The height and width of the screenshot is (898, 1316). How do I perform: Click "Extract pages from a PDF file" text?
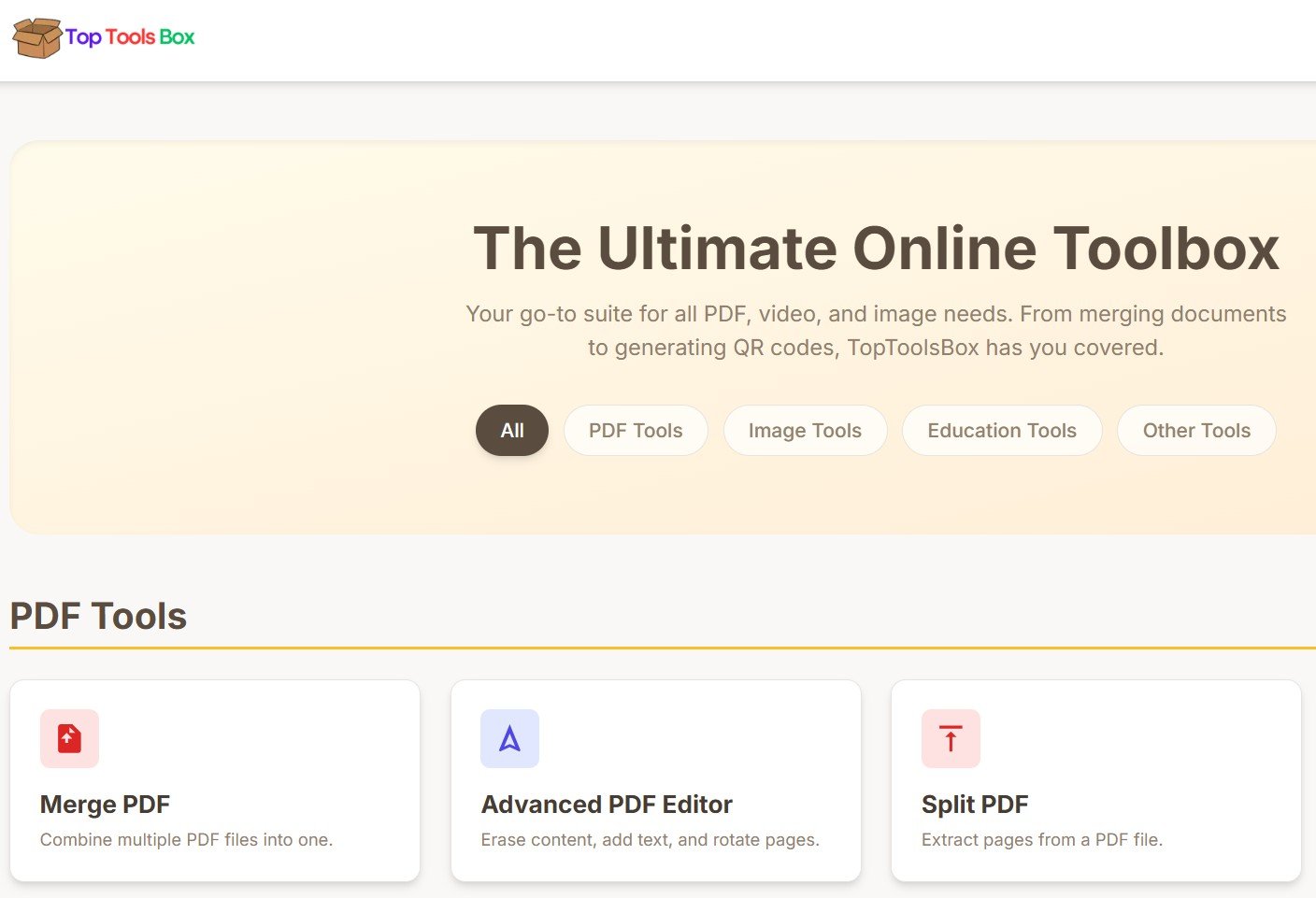[x=1041, y=840]
